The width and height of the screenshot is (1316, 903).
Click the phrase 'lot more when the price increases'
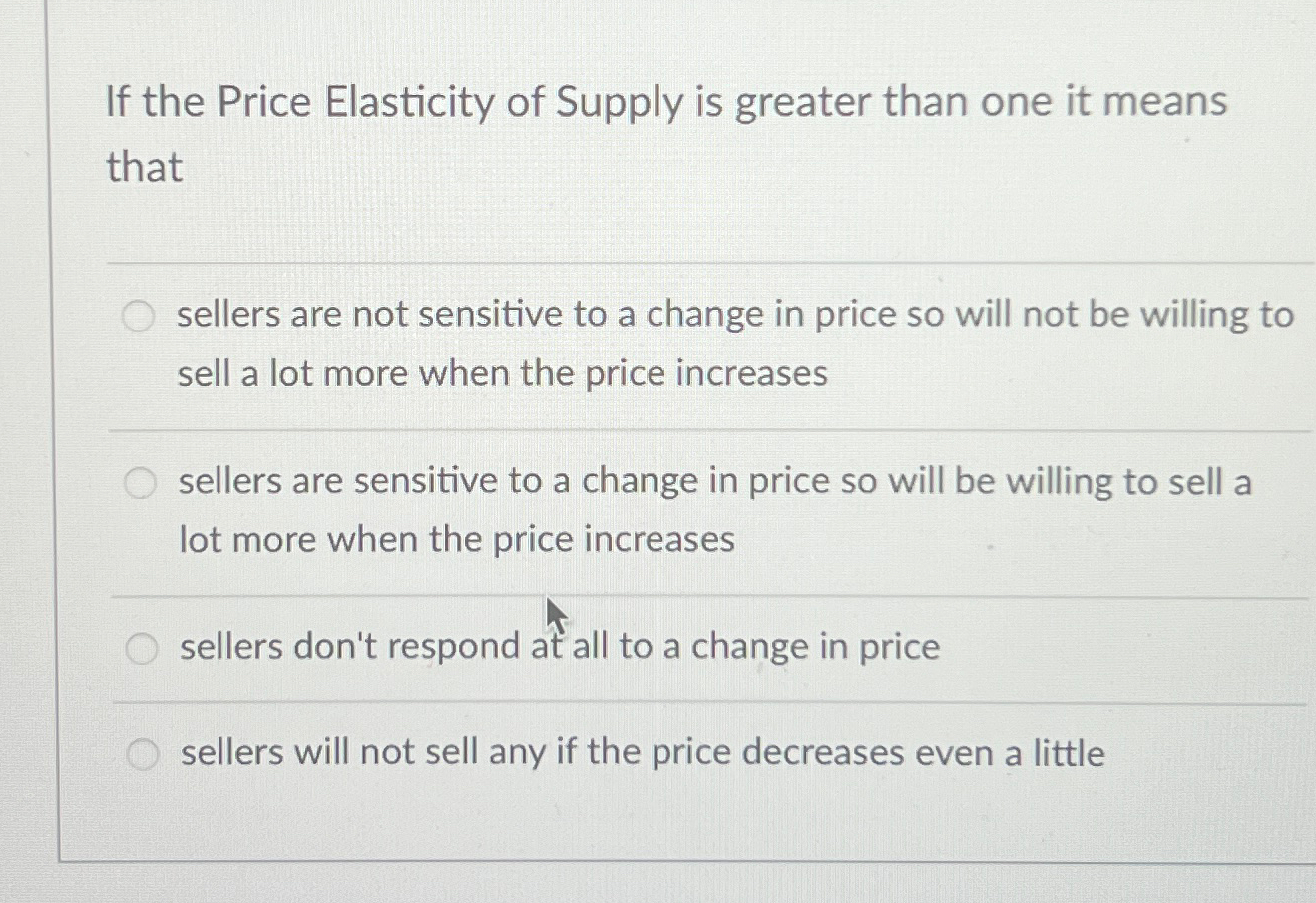pos(455,539)
